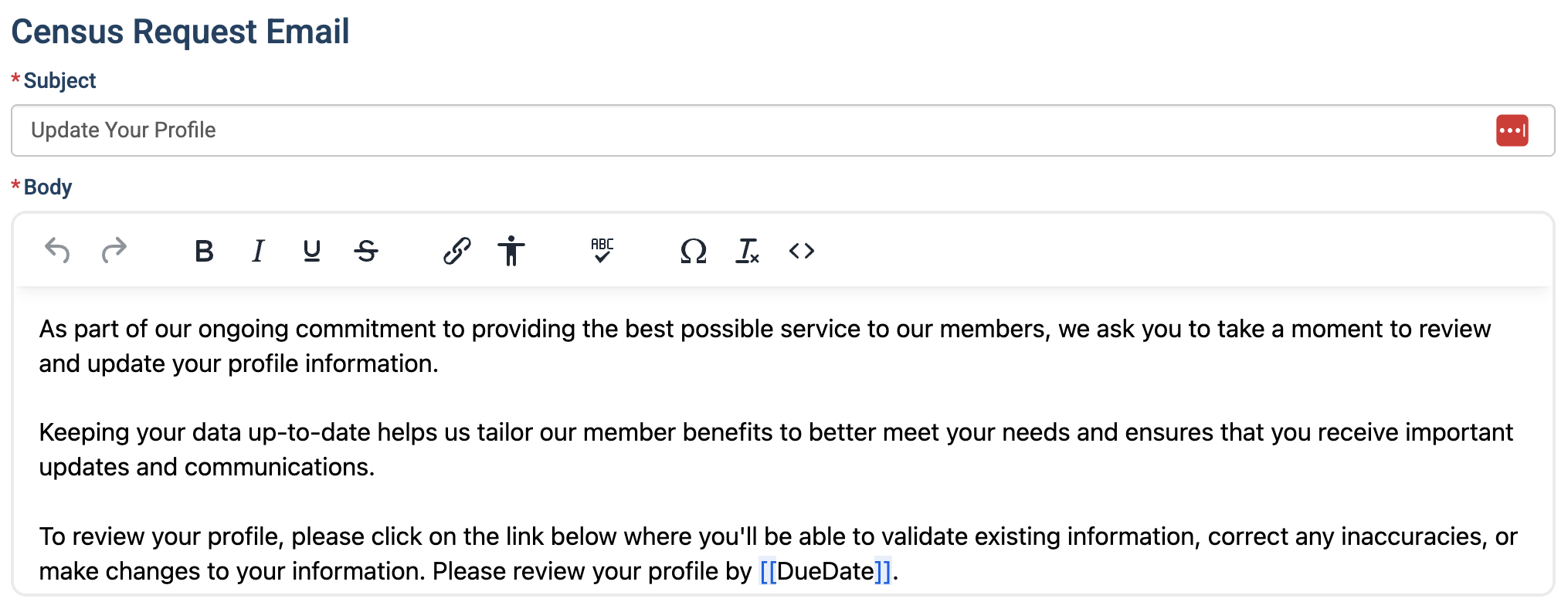Undo the last edit in body editor
Screen dimensions: 1568x602
[57, 251]
